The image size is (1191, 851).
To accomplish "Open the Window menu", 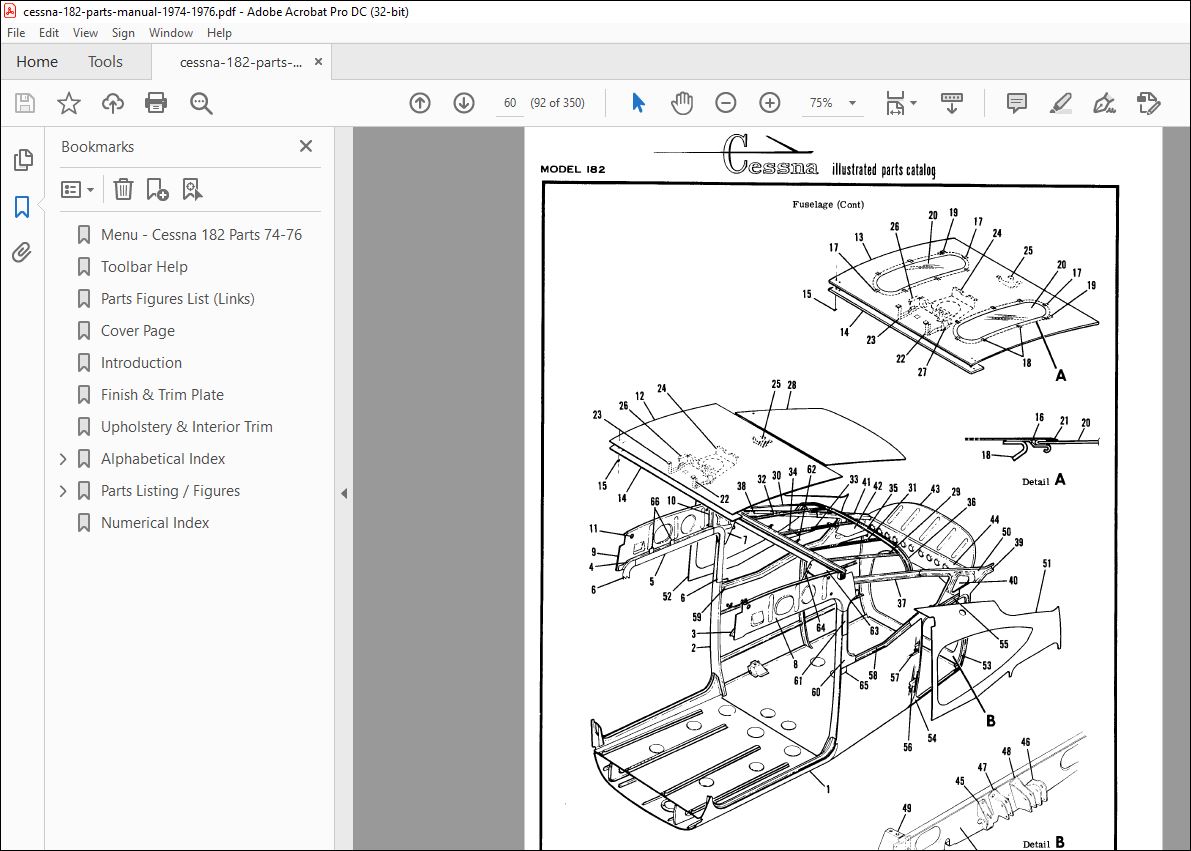I will click(x=171, y=33).
